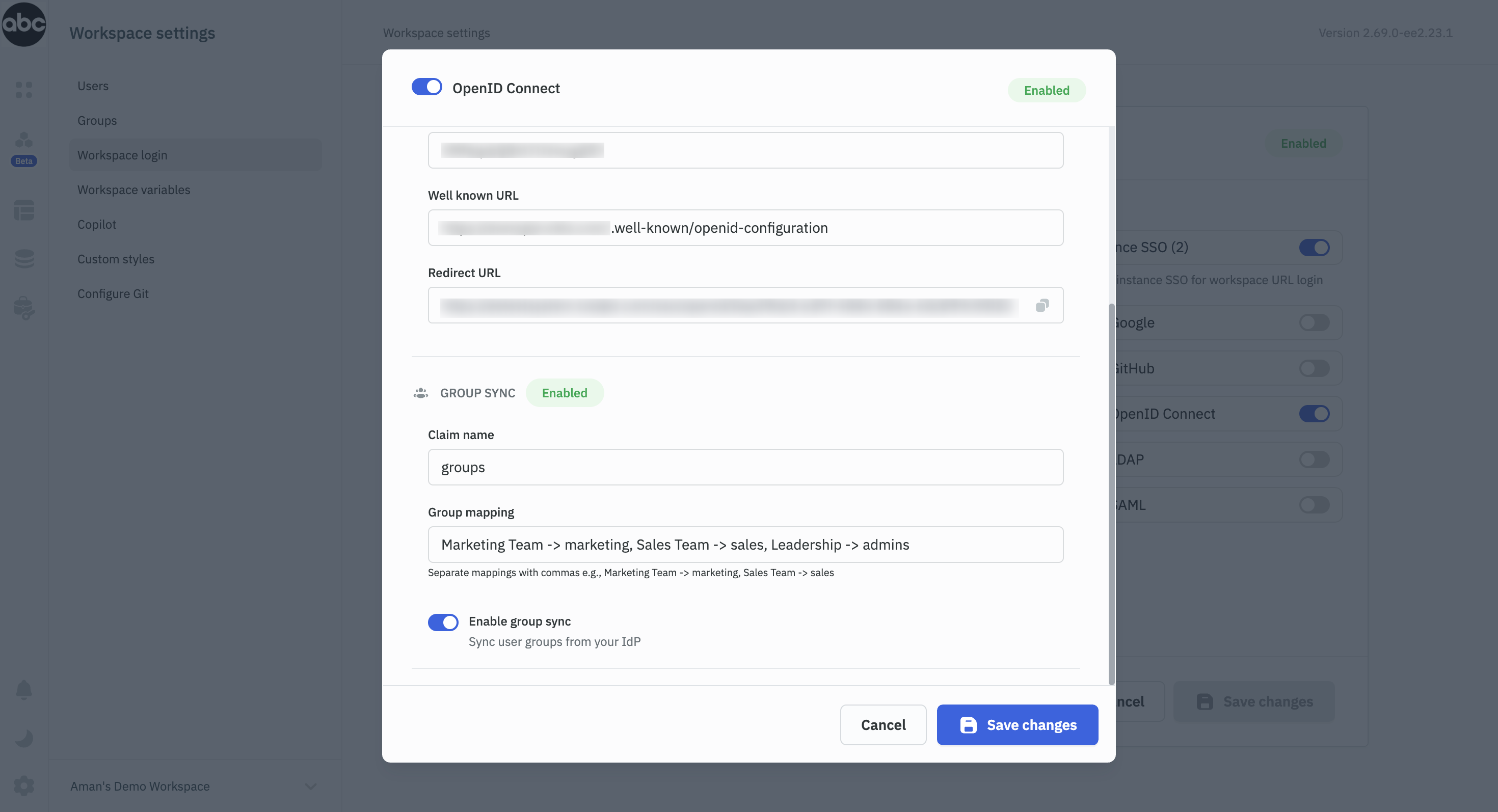Click Aman's Demo Workspace dropdown
Viewport: 1498px width, 812px height.
click(x=190, y=786)
